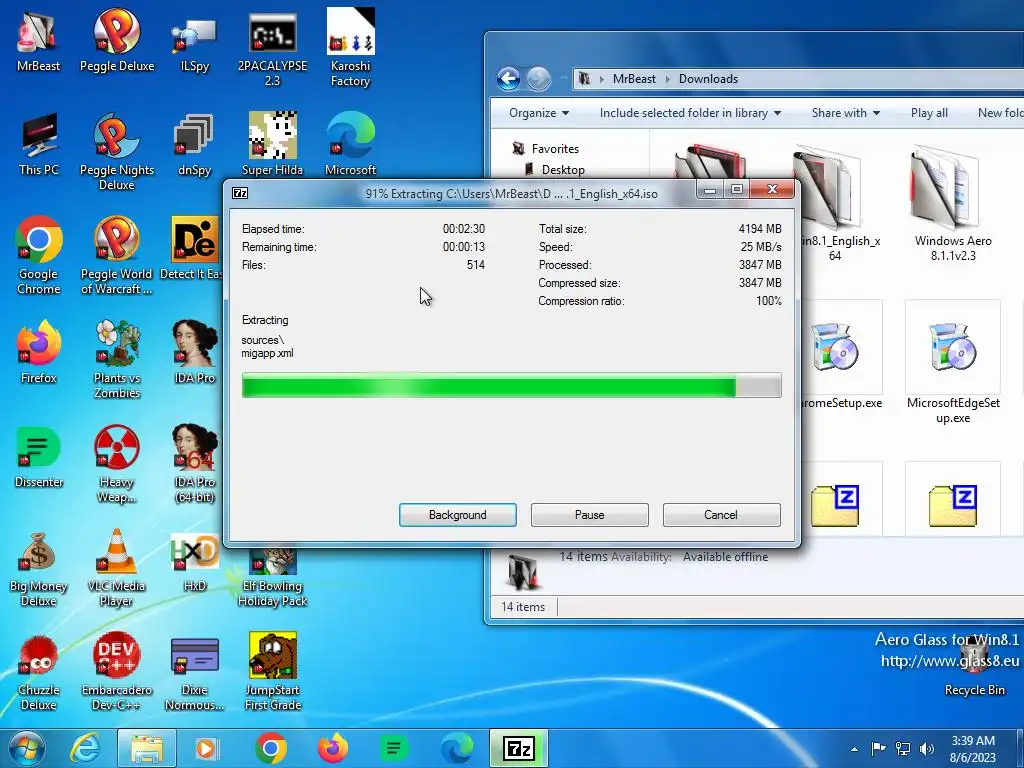Launch Big Money Deluxe desktop shortcut
Screen dimensions: 1024x768
(x=39, y=568)
